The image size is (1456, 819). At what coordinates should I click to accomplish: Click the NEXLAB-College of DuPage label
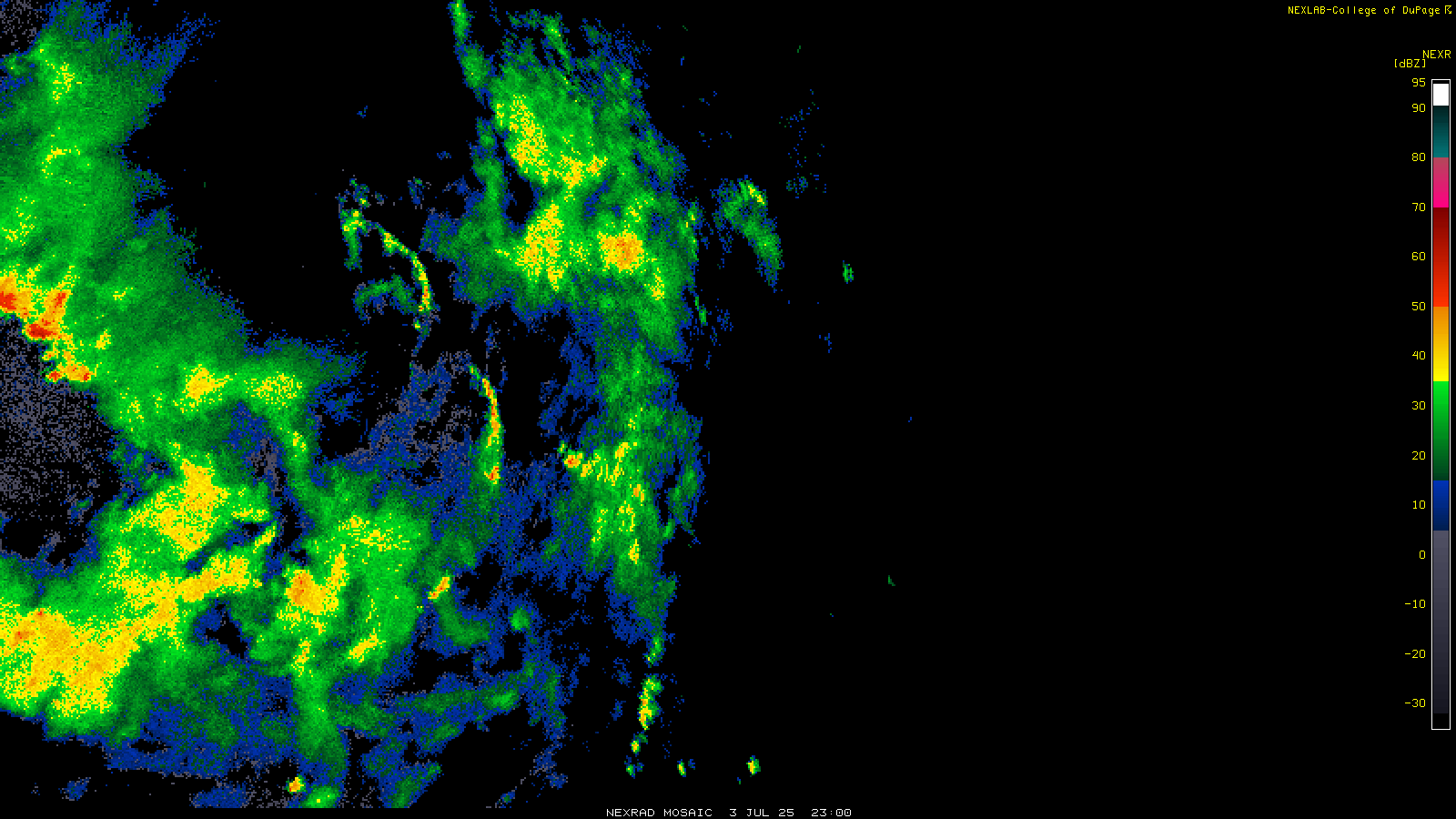tap(1364, 10)
